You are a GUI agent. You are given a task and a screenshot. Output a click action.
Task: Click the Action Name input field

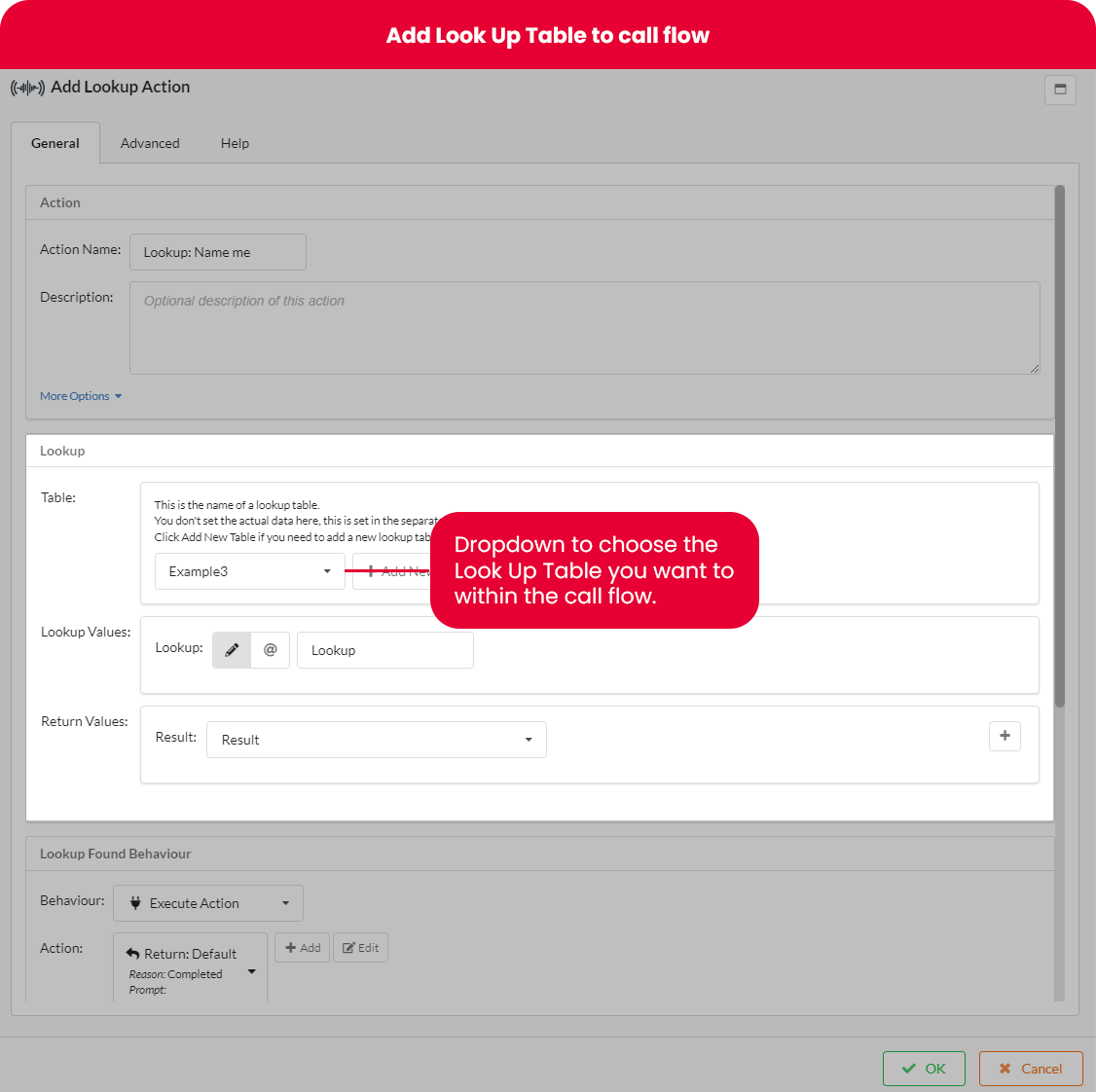click(218, 252)
